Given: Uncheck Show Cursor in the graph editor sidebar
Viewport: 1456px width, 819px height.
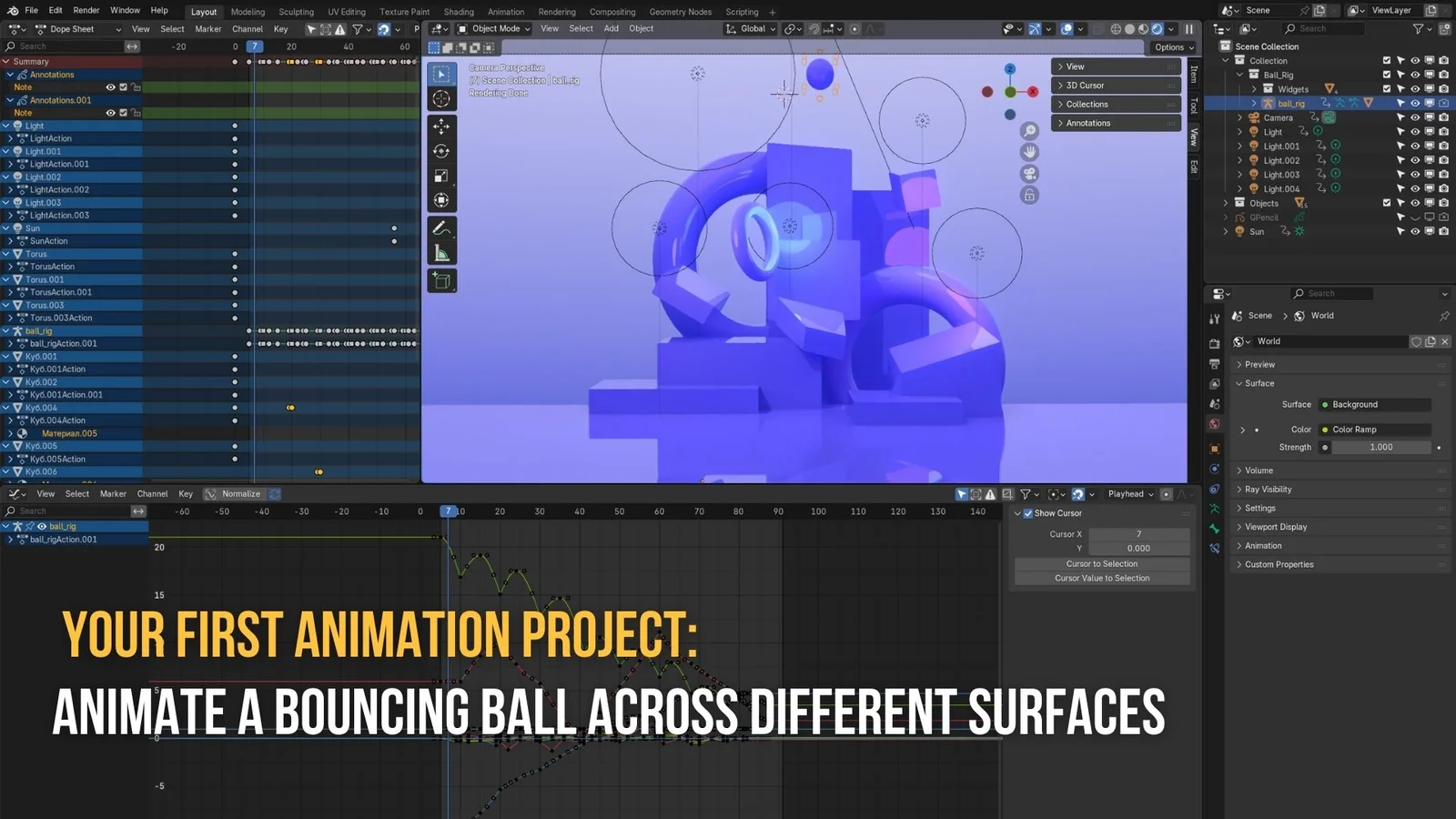Looking at the screenshot, I should click(1027, 513).
